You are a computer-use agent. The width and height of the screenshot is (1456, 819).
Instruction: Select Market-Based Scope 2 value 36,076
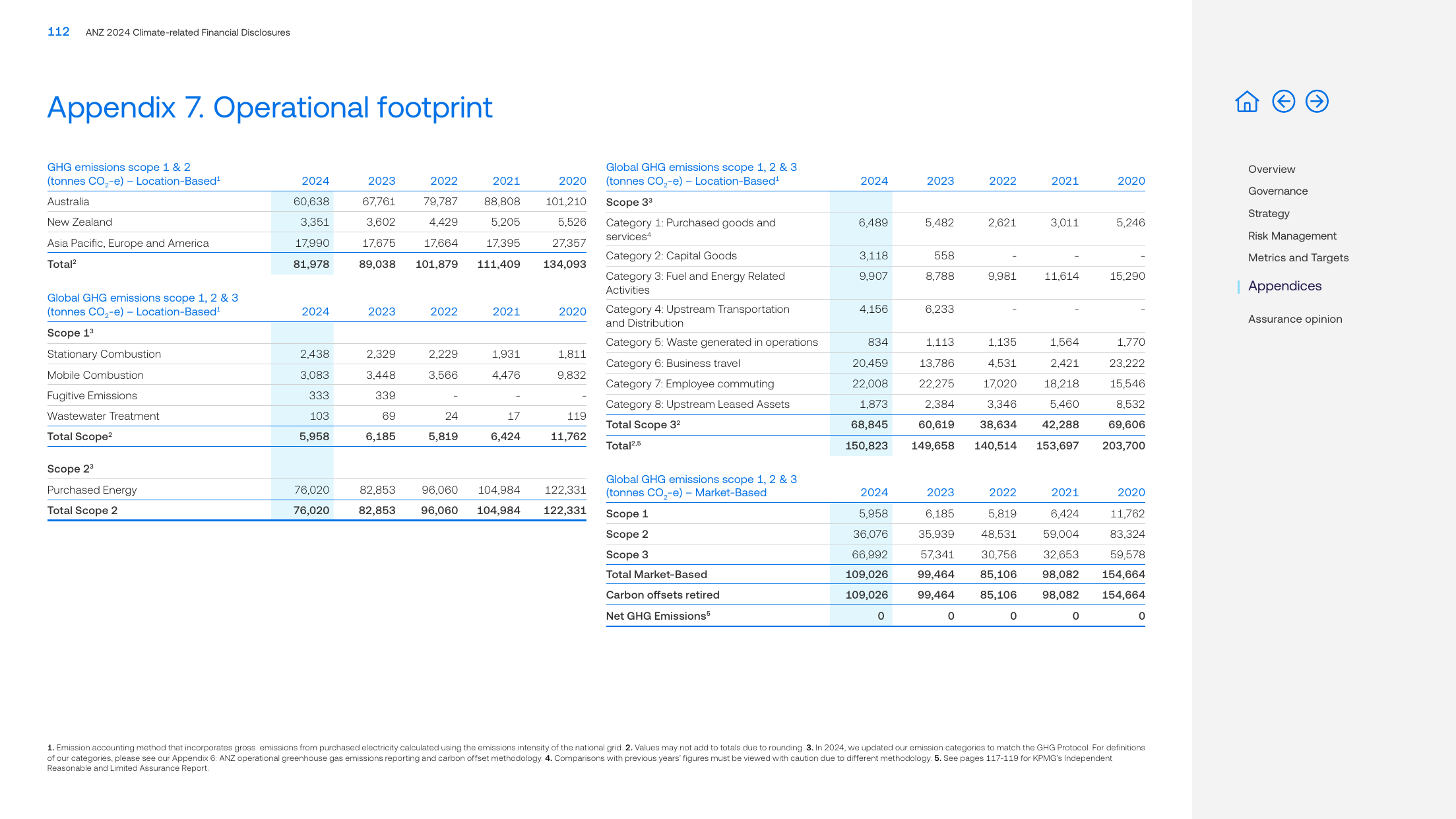870,534
